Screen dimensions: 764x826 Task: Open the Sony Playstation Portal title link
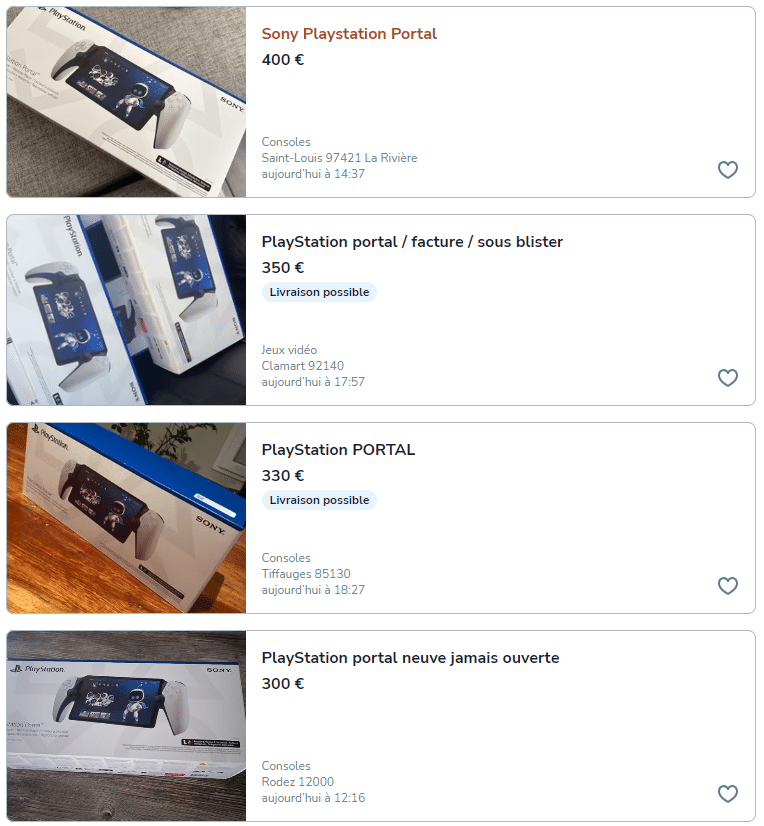click(349, 34)
